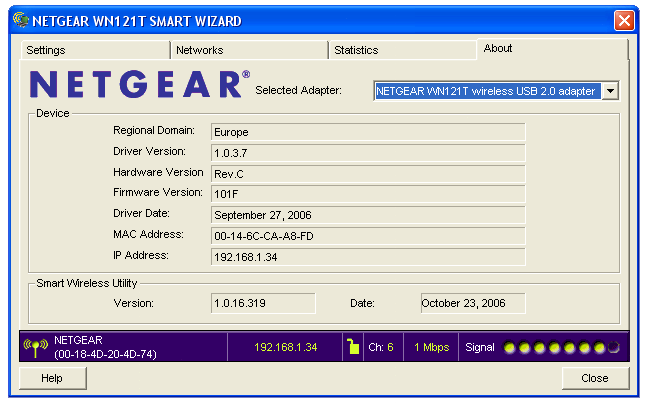Click the NETGEAR WN121T adapter combo box text
Viewport: 647px width, 404px height.
tap(487, 91)
